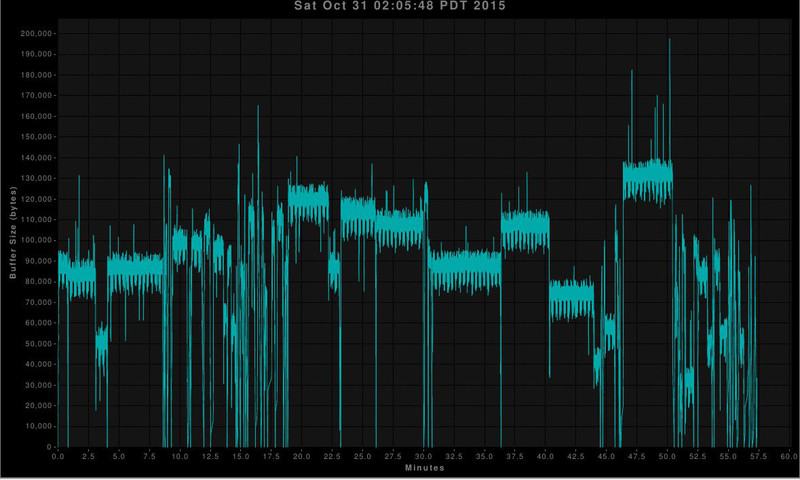Click the 10,000 y-axis tick label

click(x=38, y=426)
